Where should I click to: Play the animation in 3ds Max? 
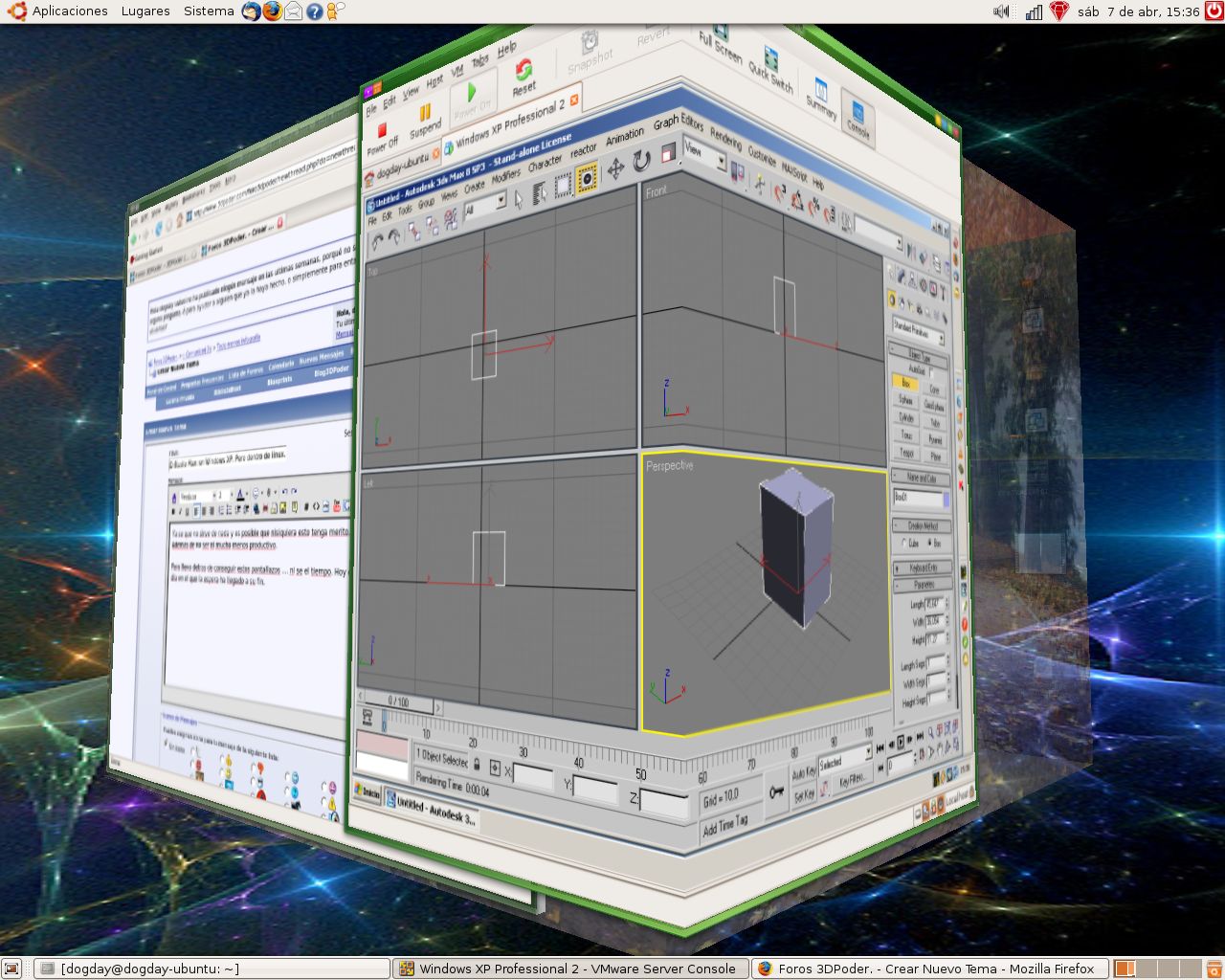pyautogui.click(x=901, y=740)
